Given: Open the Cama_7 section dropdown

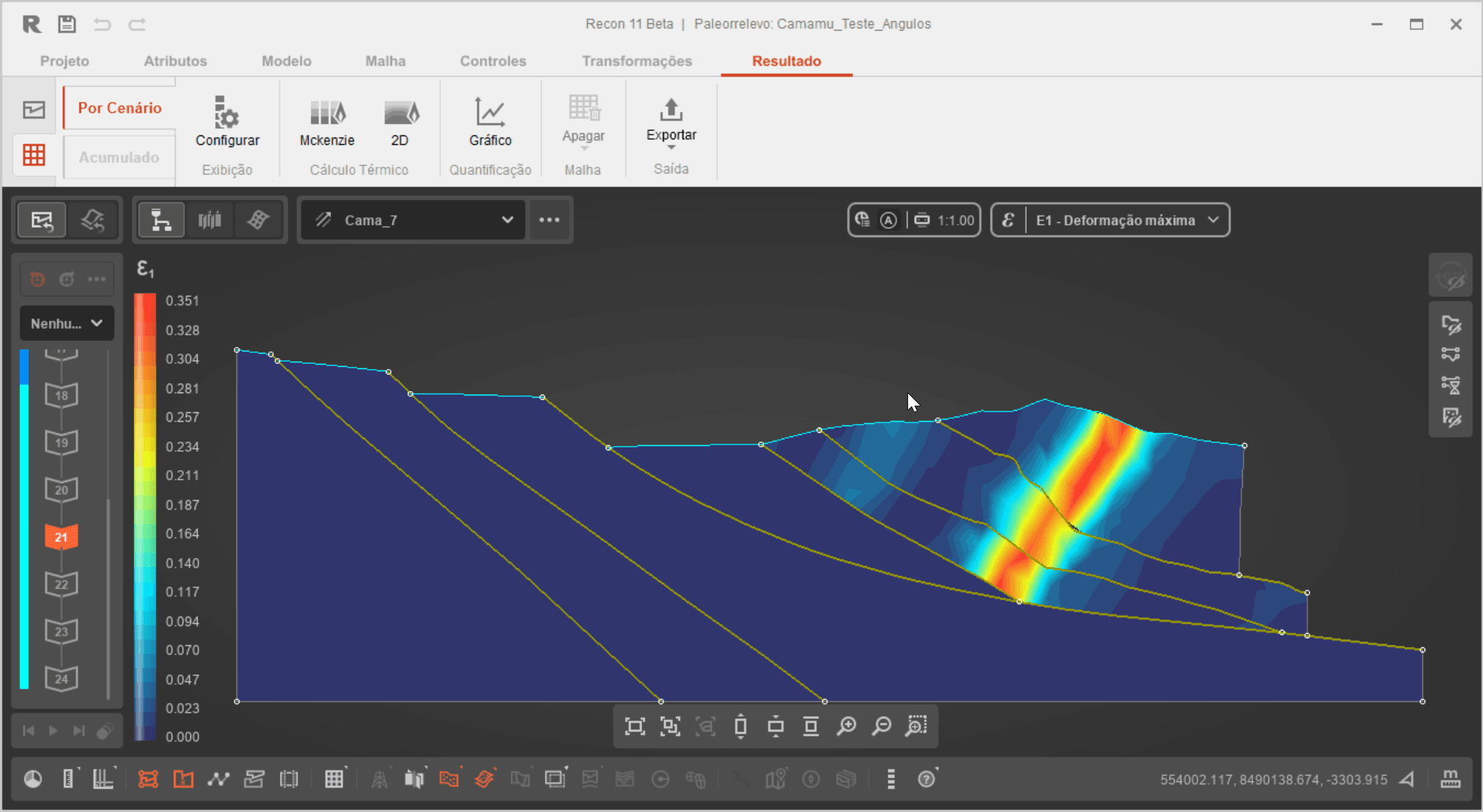Looking at the screenshot, I should (x=414, y=220).
